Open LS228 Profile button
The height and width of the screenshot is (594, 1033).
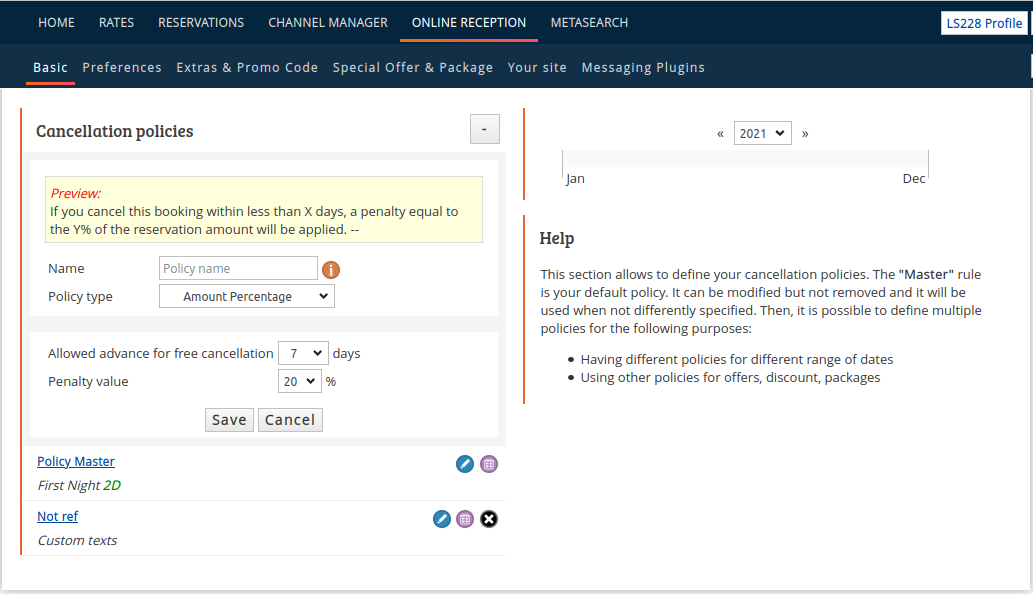[984, 23]
